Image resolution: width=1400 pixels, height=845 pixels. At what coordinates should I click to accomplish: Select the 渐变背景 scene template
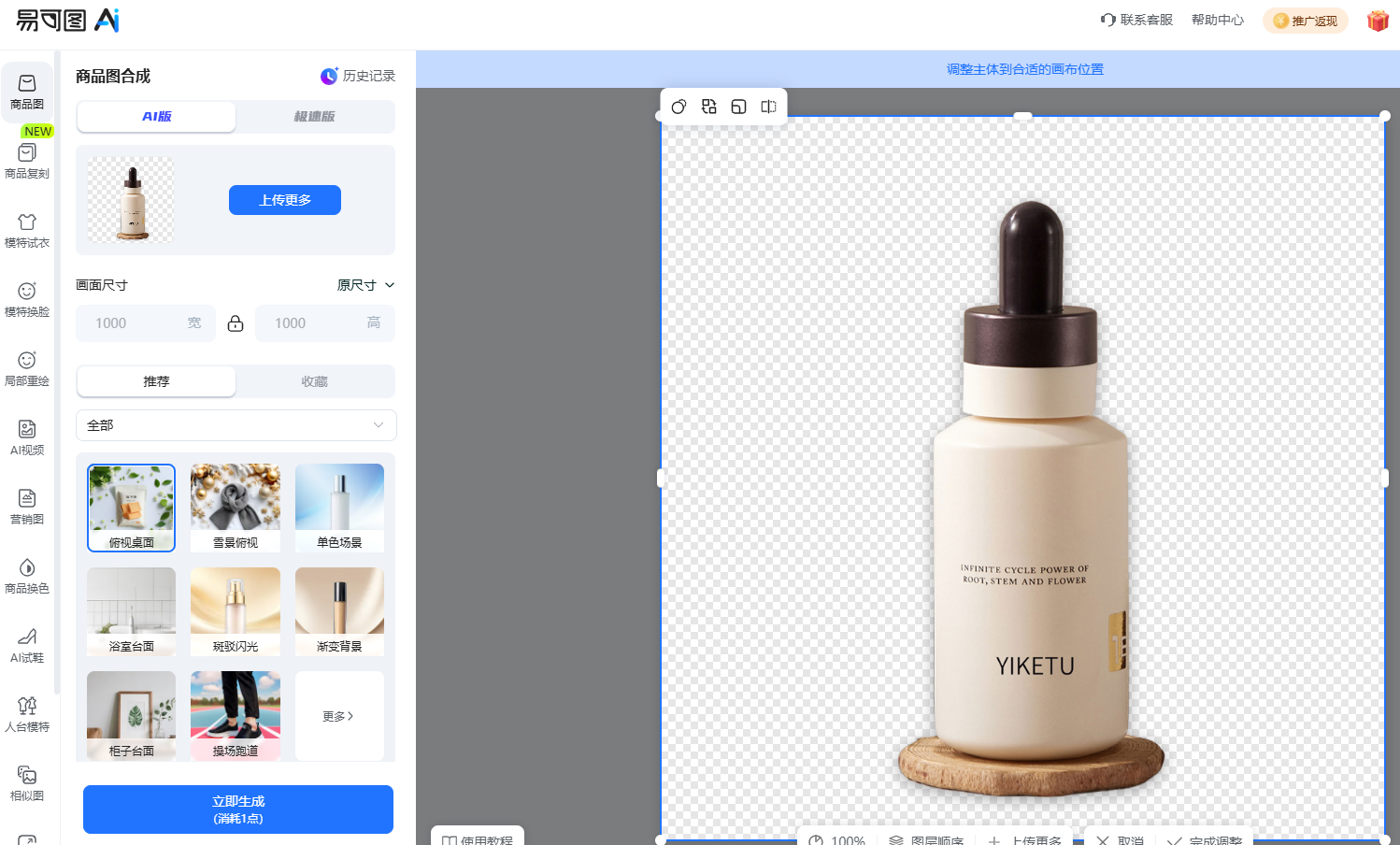[339, 612]
